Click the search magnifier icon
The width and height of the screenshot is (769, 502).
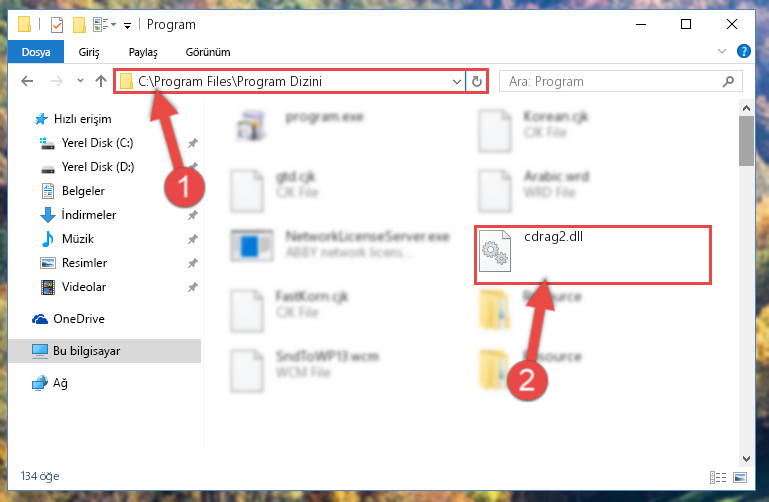(728, 81)
